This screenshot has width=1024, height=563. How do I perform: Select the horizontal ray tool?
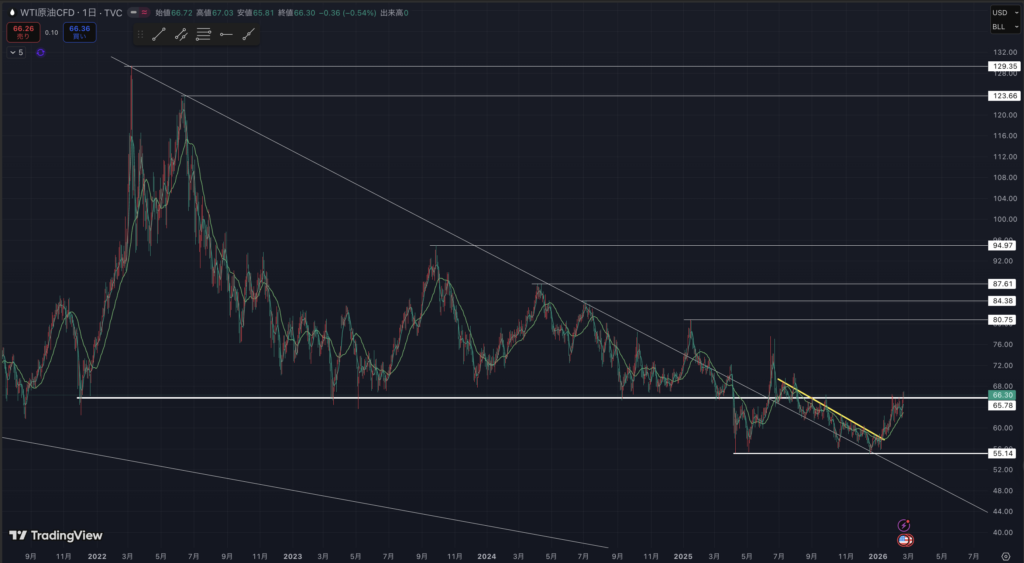(226, 34)
